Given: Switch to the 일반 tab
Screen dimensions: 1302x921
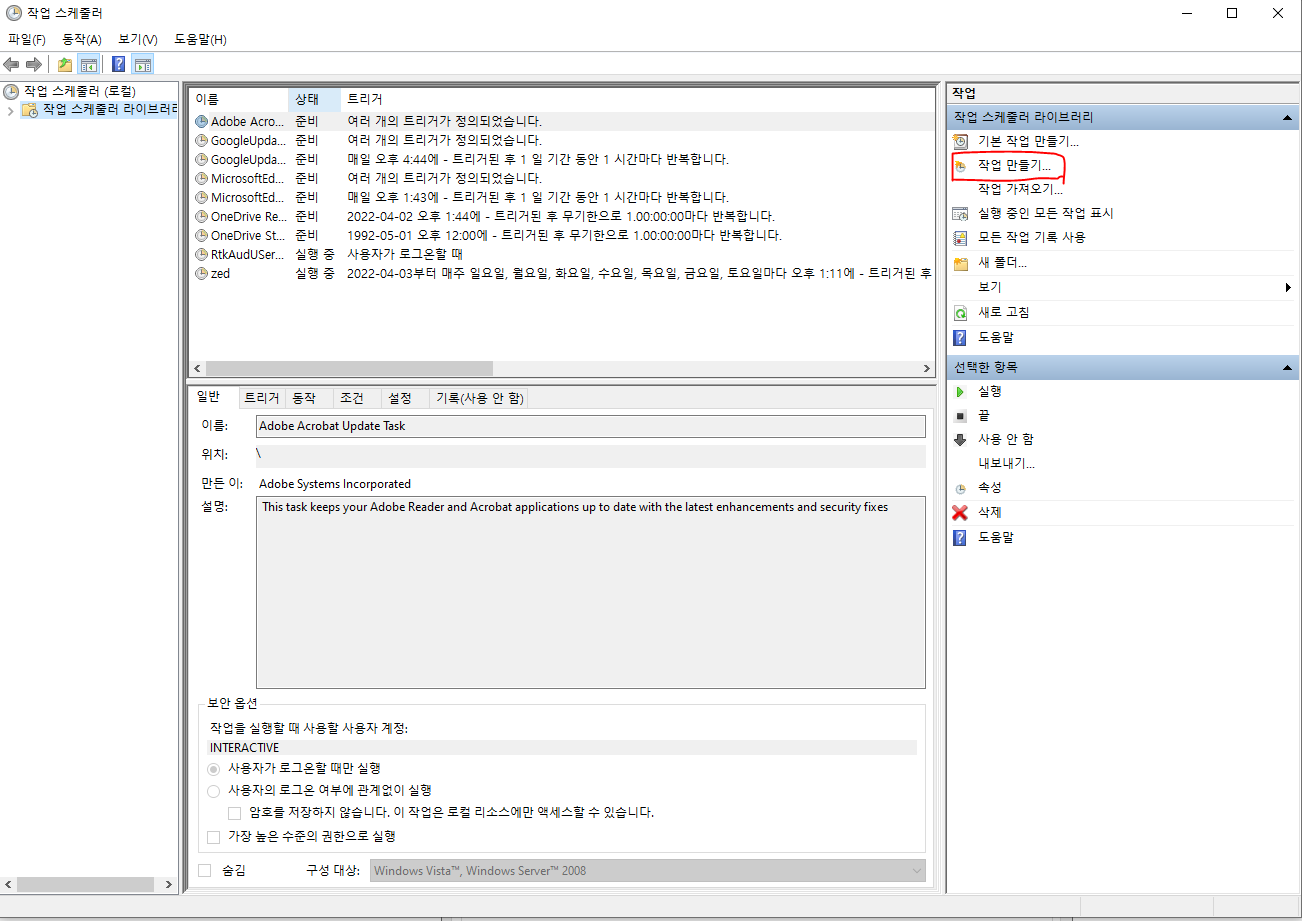Looking at the screenshot, I should tap(213, 396).
